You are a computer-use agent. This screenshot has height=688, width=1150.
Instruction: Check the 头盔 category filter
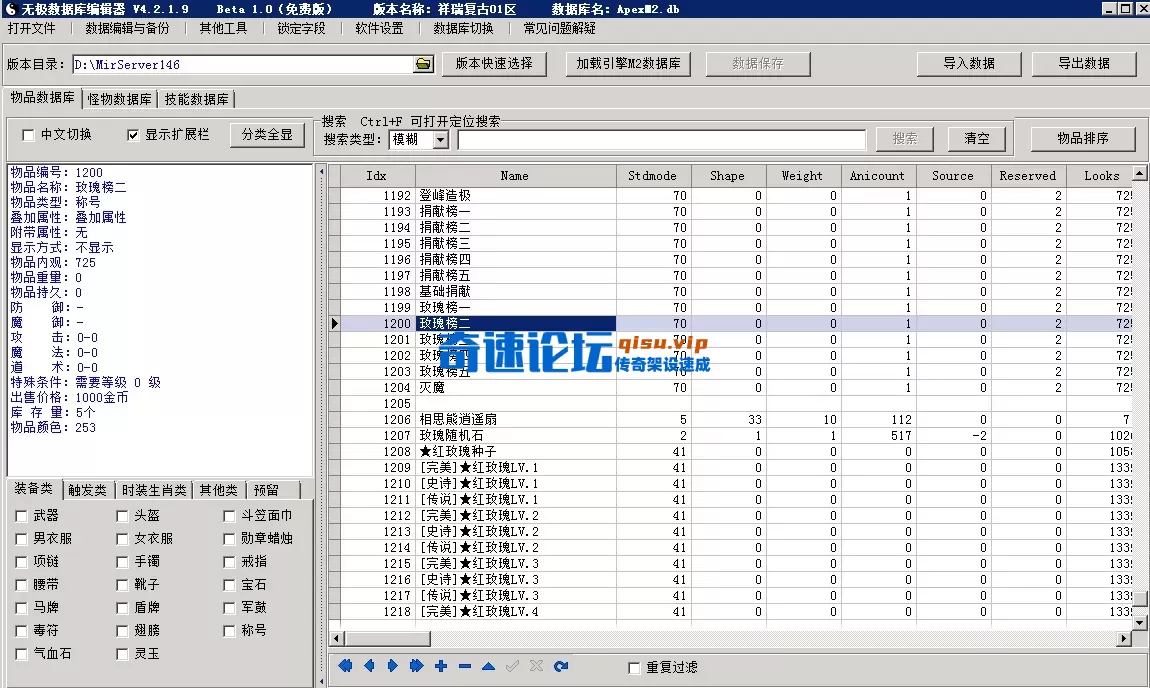[x=122, y=516]
